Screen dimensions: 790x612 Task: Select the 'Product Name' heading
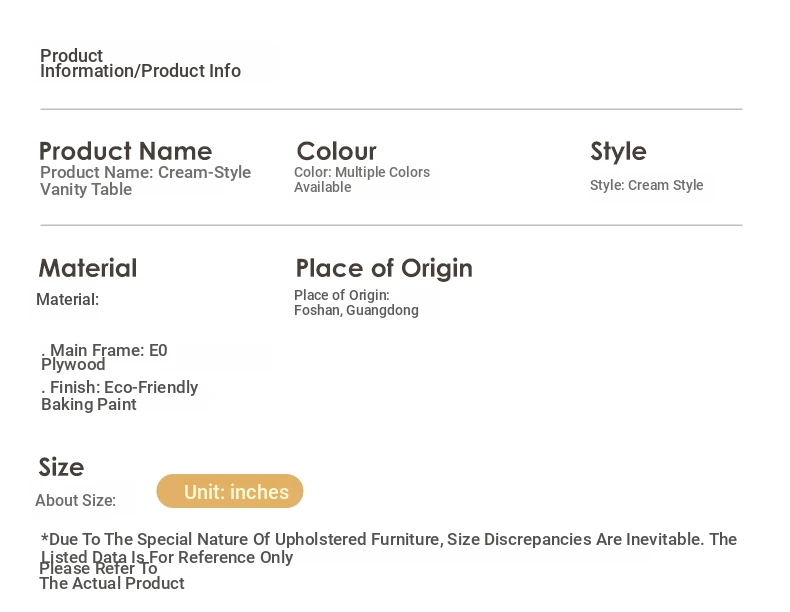[125, 151]
